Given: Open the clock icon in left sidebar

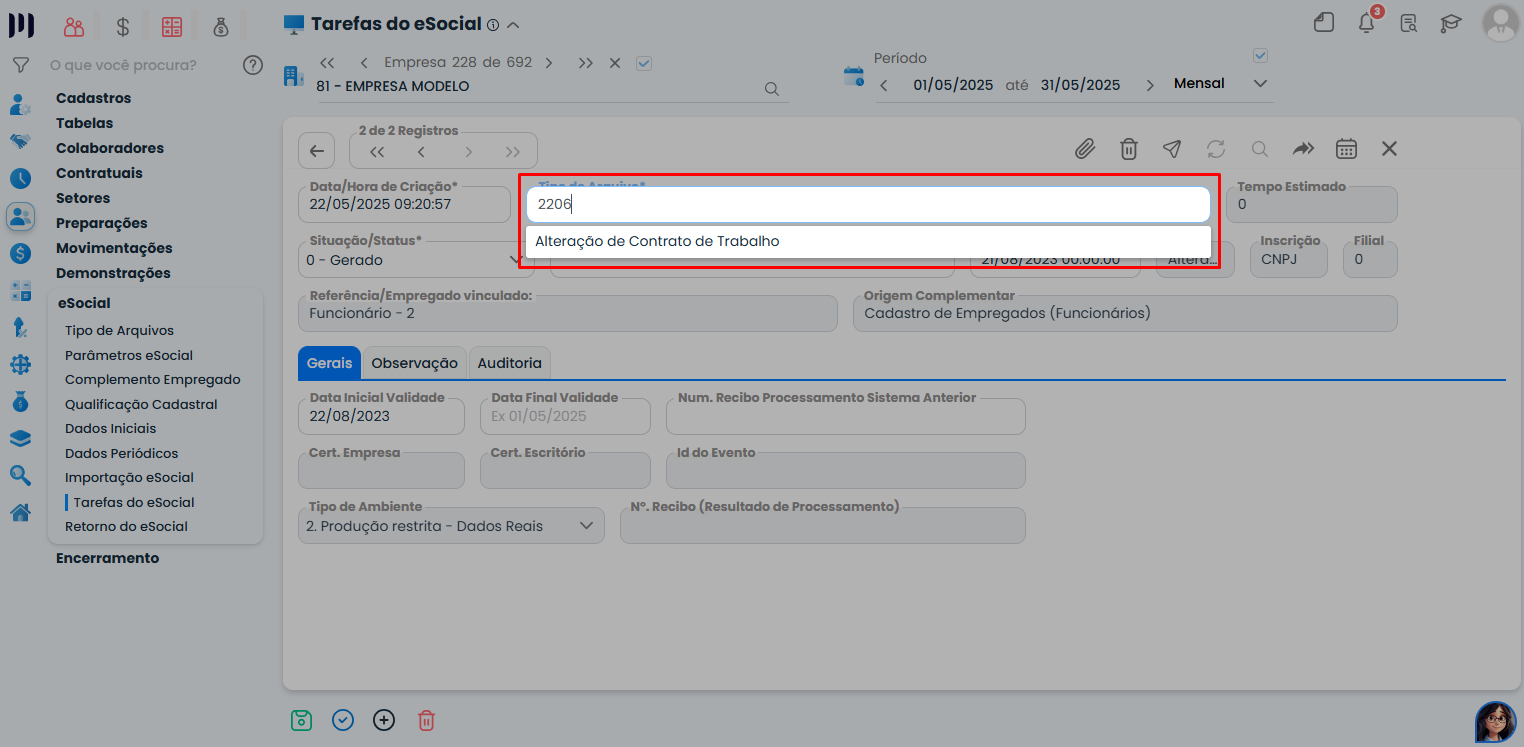Looking at the screenshot, I should (x=20, y=178).
